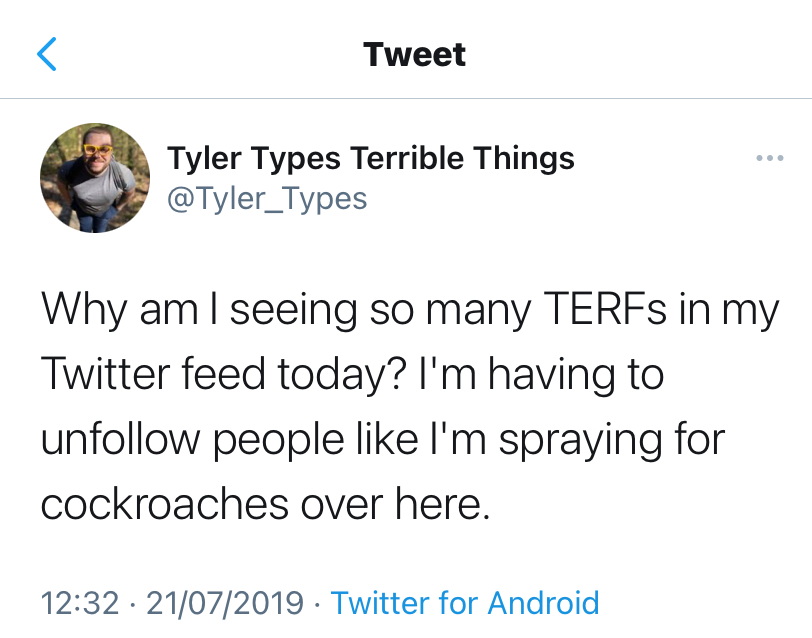Click the yellow glasses on the avatar

(x=98, y=151)
